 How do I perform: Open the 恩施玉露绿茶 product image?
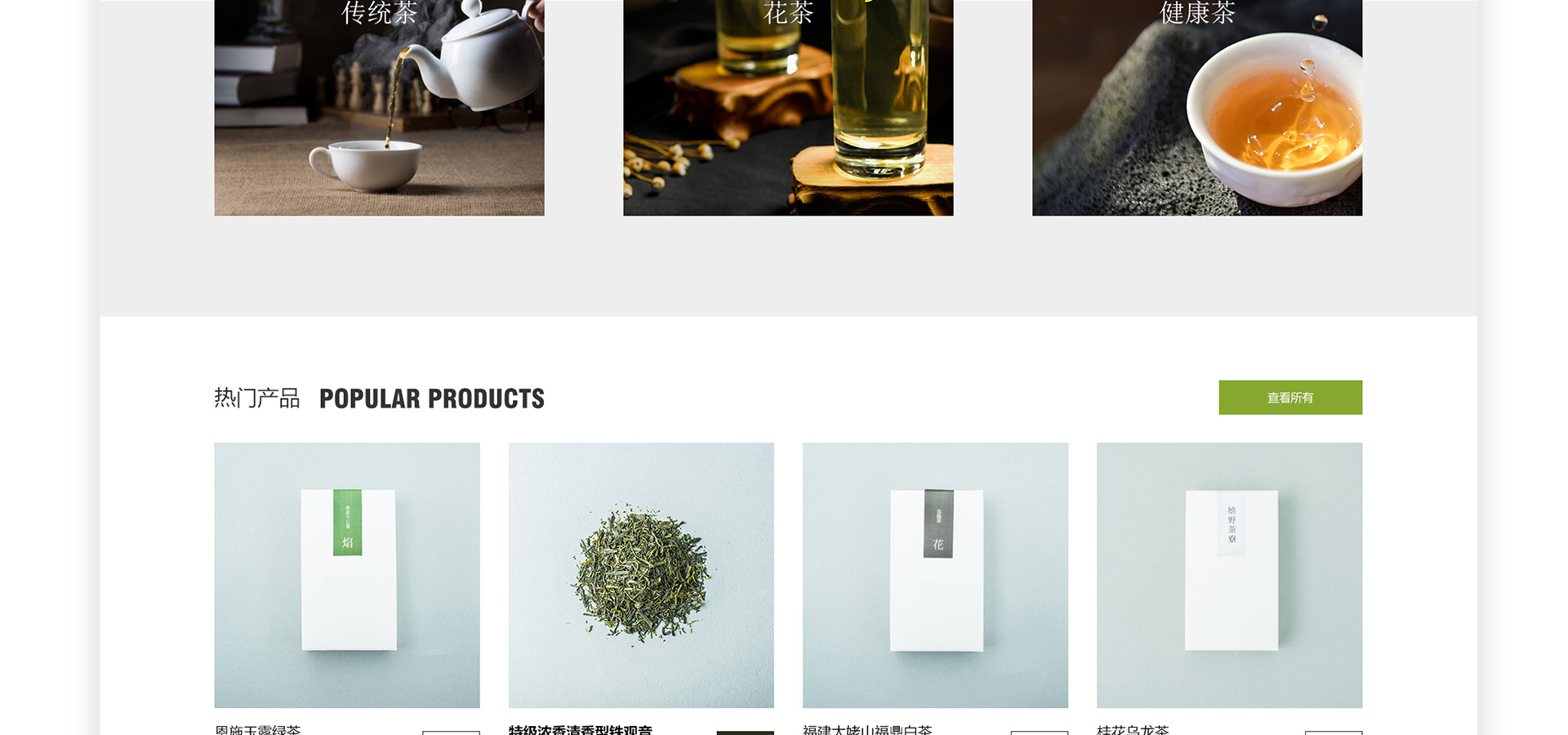pyautogui.click(x=347, y=575)
